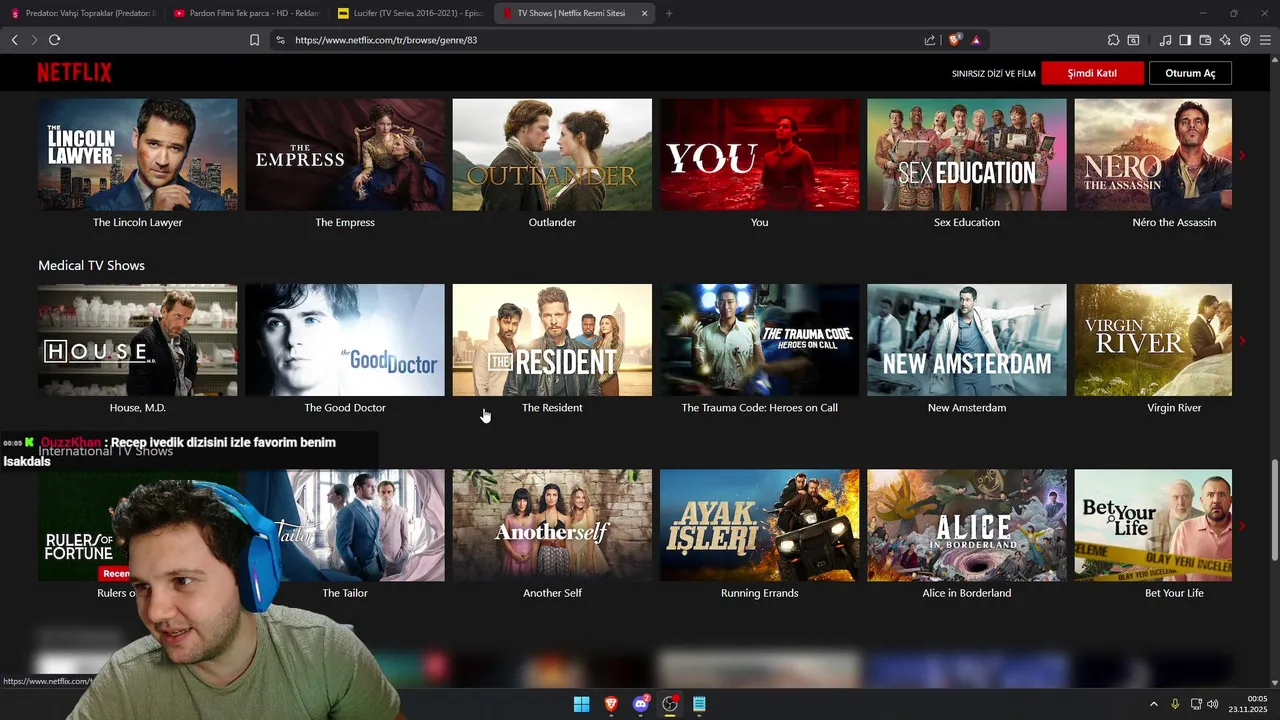Show next titles in The Lincoln Lawyer row

pos(1242,155)
